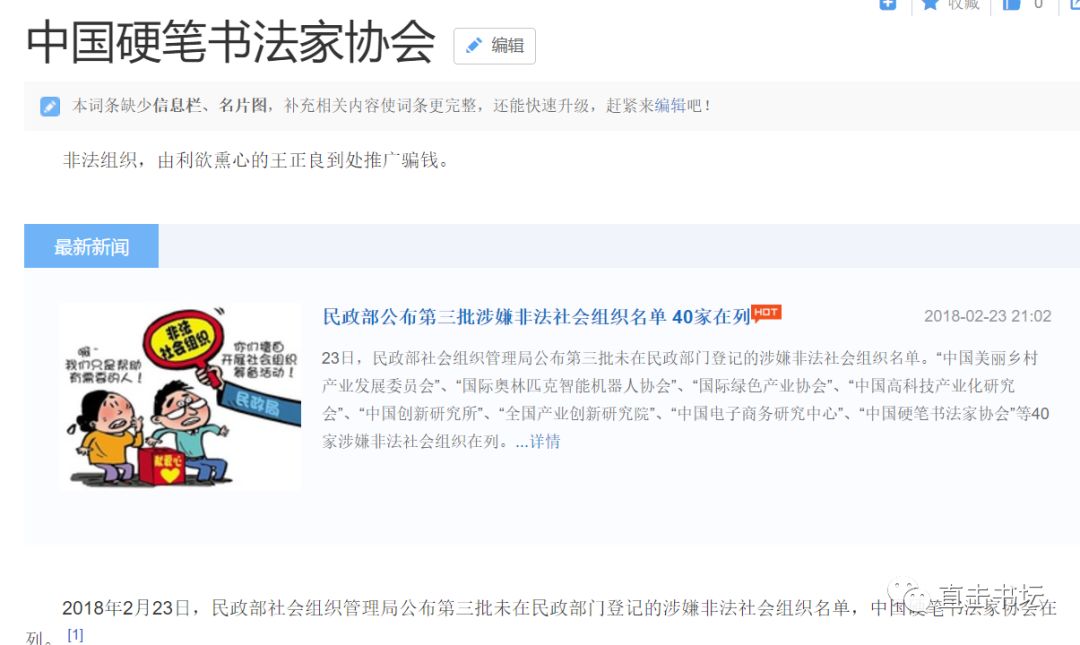The width and height of the screenshot is (1080, 645).
Task: Open the reference [1] footnote link
Action: 75,635
